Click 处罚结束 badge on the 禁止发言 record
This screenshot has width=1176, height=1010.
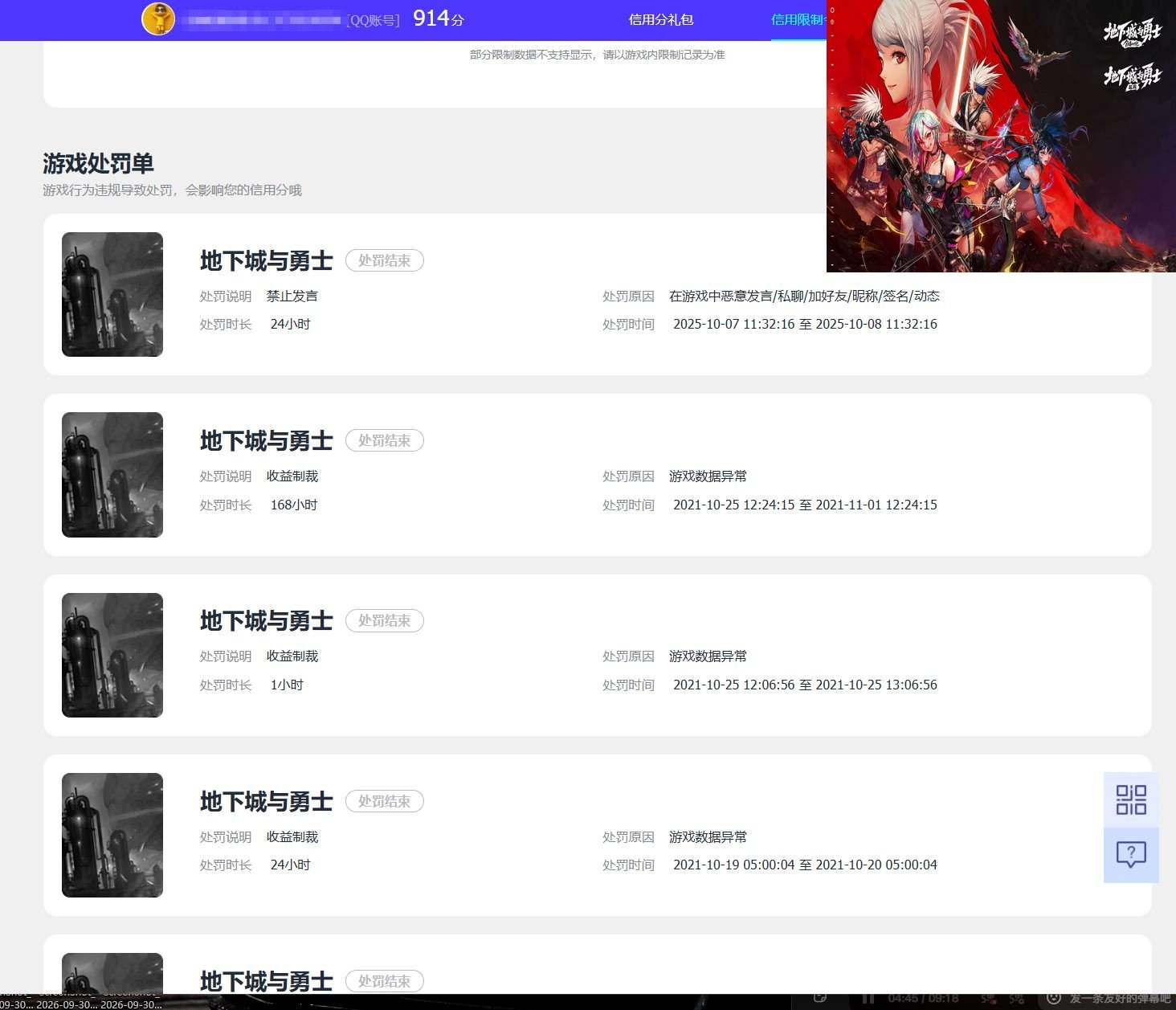point(385,260)
